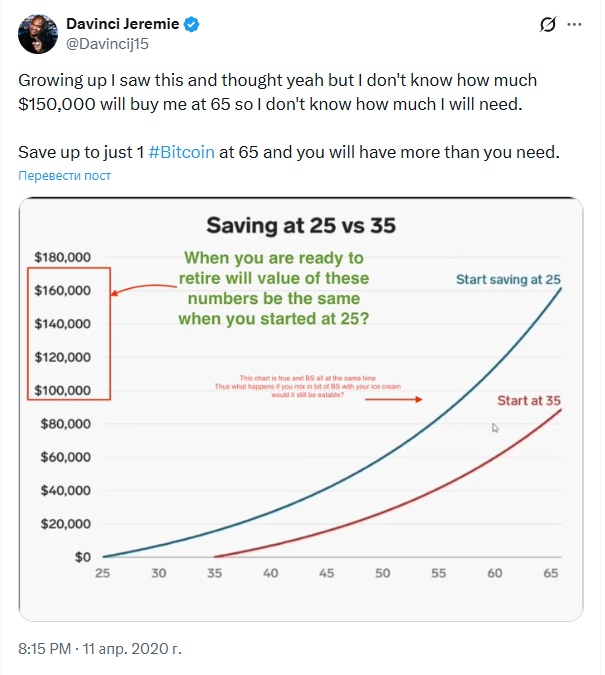Click the Start at 35 label
Image resolution: width=605 pixels, height=675 pixels.
pos(529,400)
